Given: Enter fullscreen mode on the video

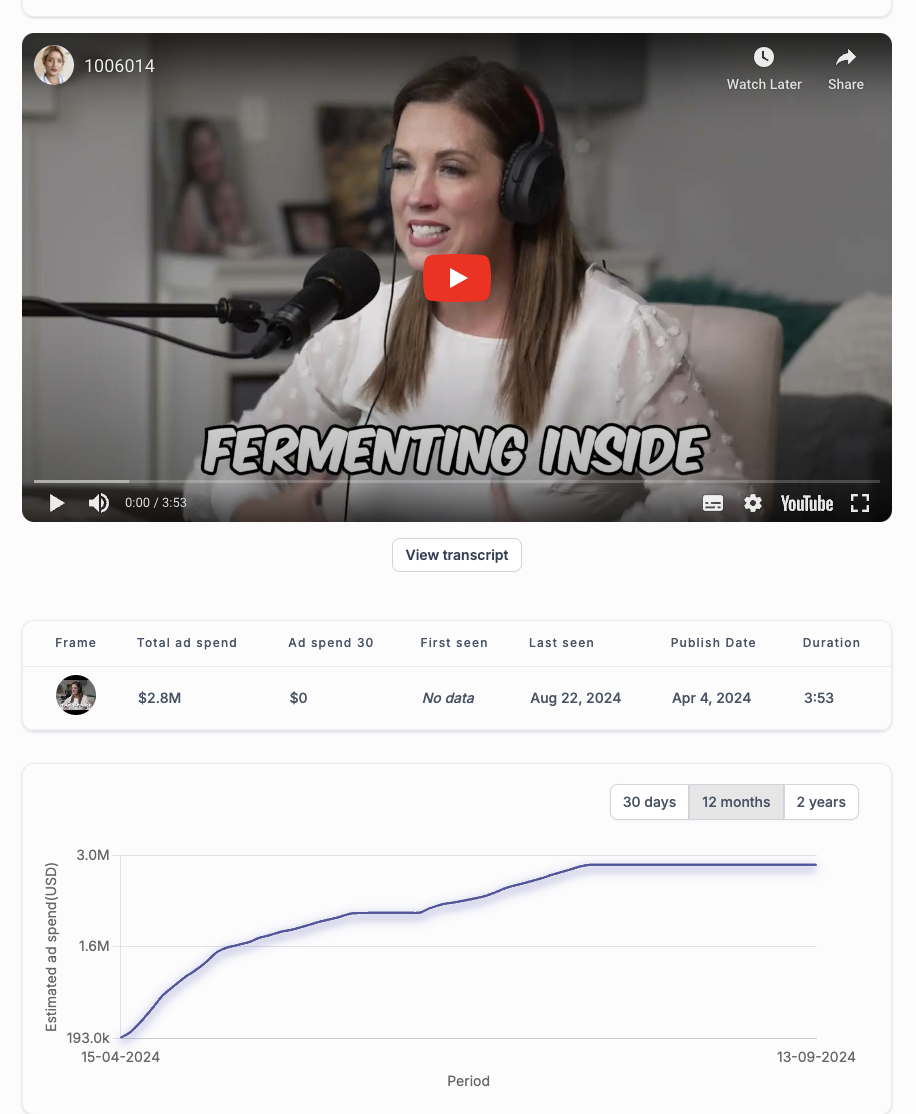Looking at the screenshot, I should pos(860,504).
